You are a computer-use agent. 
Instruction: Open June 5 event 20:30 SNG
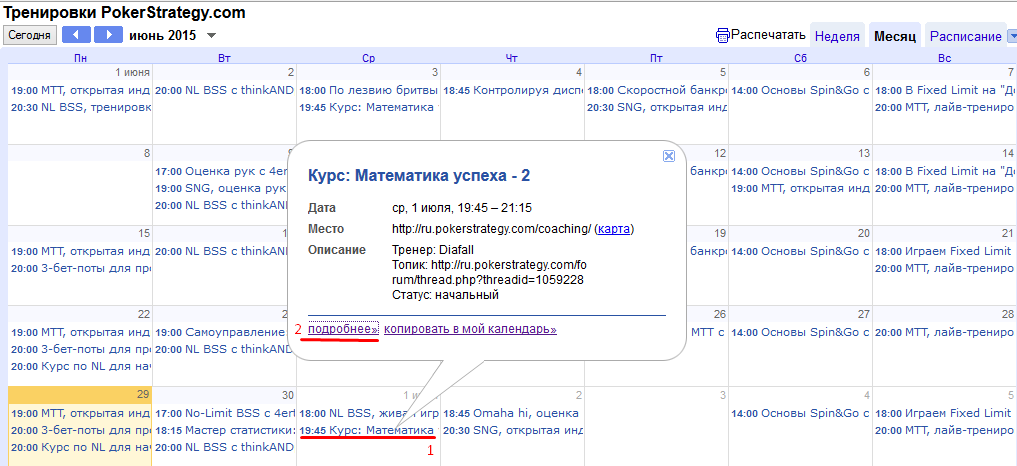tap(656, 108)
